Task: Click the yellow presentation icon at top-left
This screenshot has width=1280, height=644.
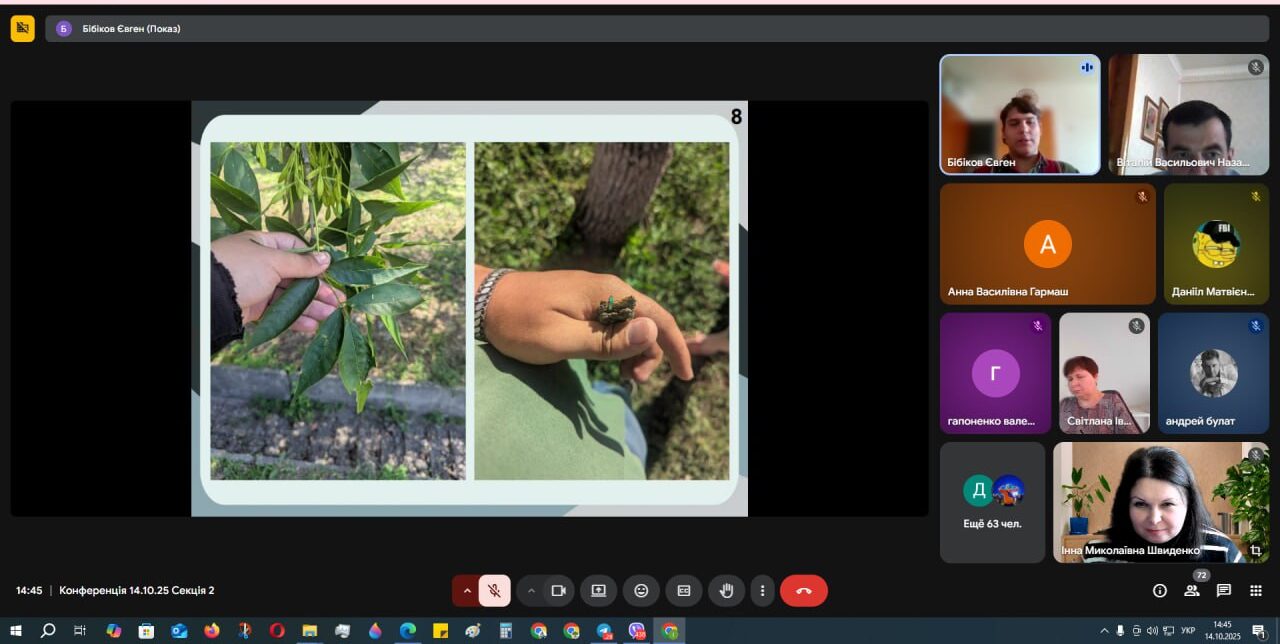Action: (x=22, y=29)
